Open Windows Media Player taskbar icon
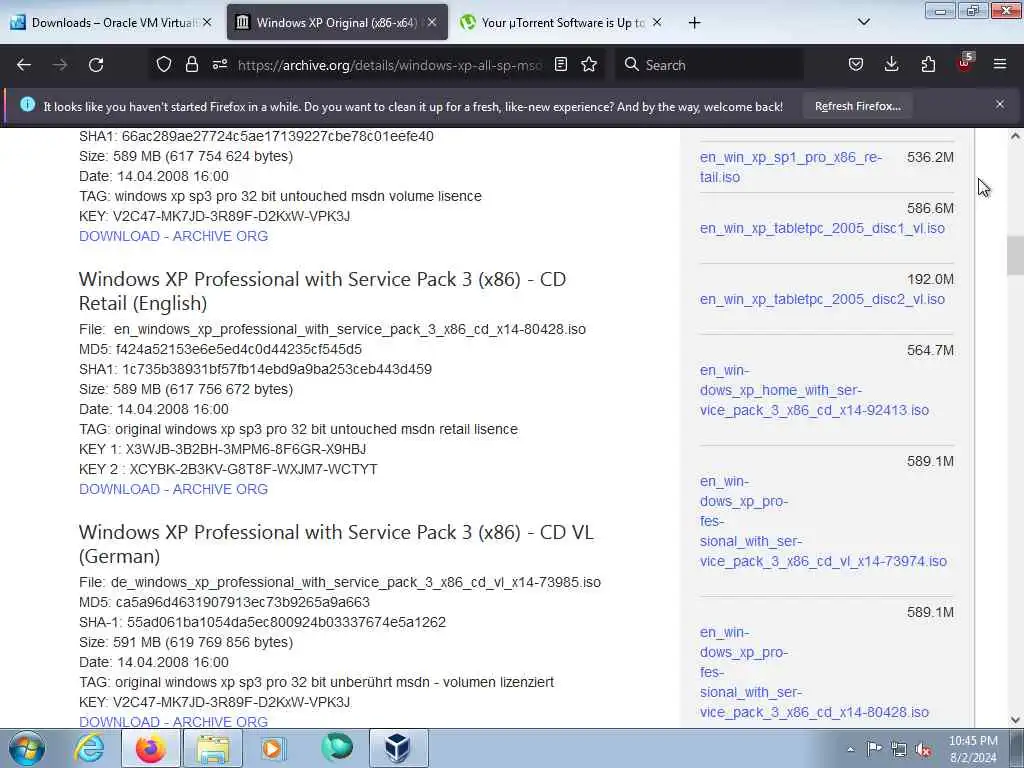Screen dimensions: 1024x768 273,748
